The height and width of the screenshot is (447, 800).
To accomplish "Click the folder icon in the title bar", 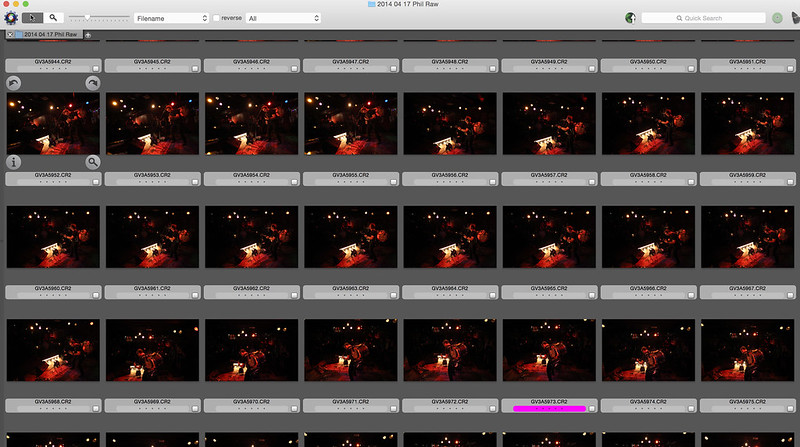I will pos(371,4).
